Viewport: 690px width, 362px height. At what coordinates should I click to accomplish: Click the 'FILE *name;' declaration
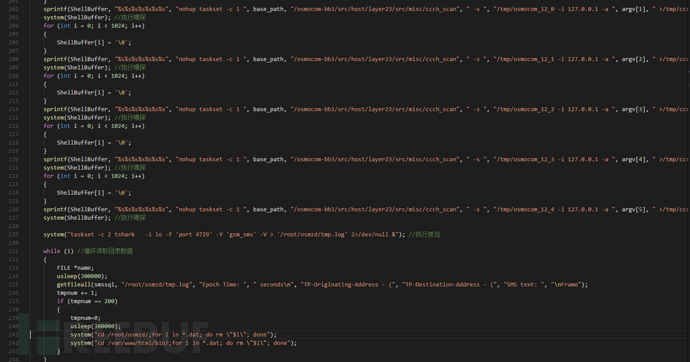coord(75,268)
